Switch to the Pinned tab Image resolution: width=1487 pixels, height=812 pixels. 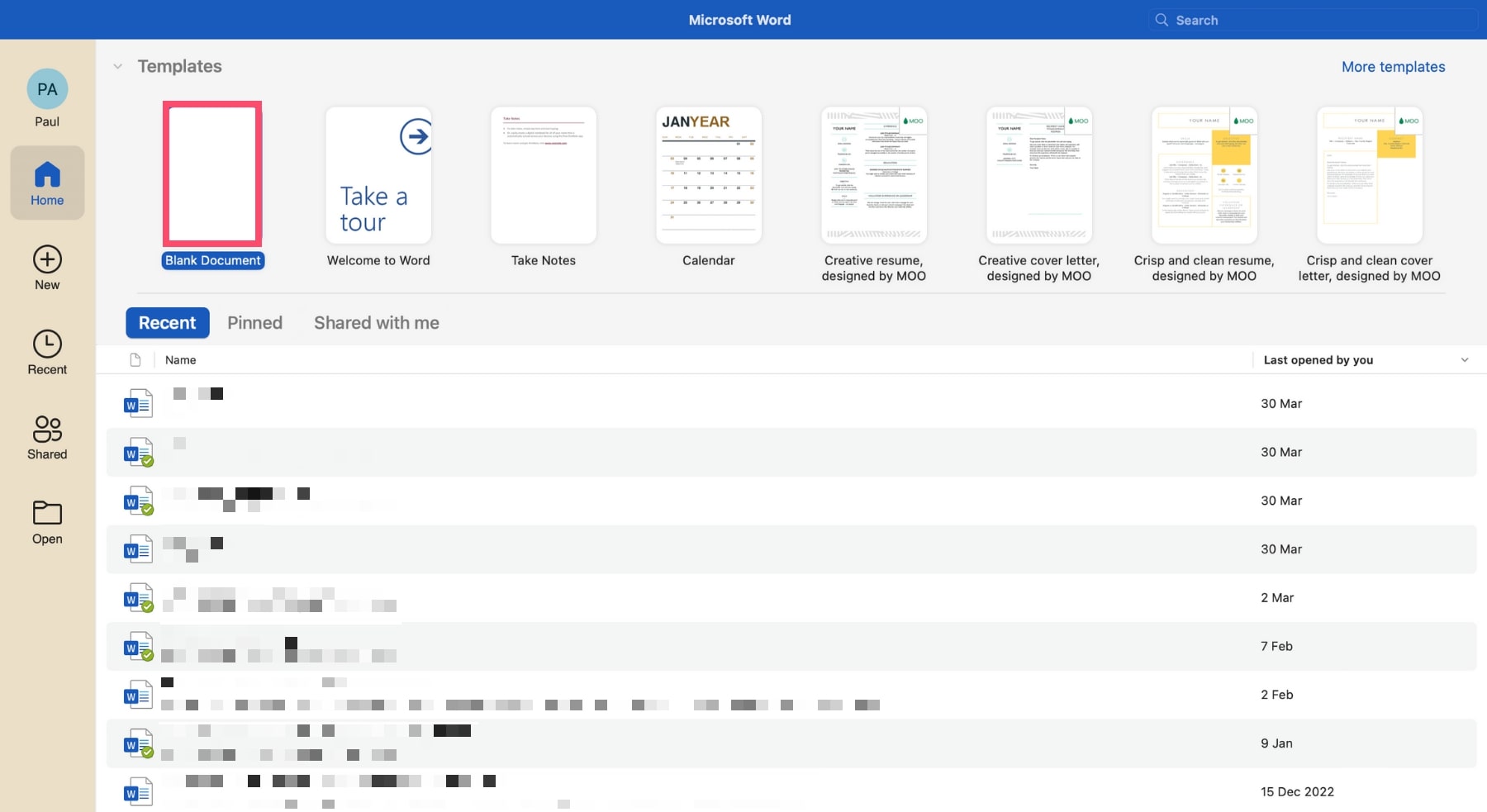click(x=254, y=323)
